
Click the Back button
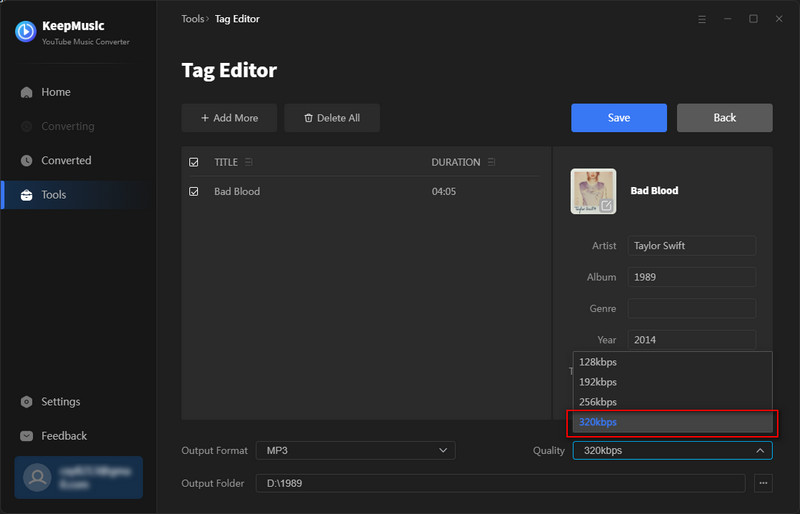point(724,118)
